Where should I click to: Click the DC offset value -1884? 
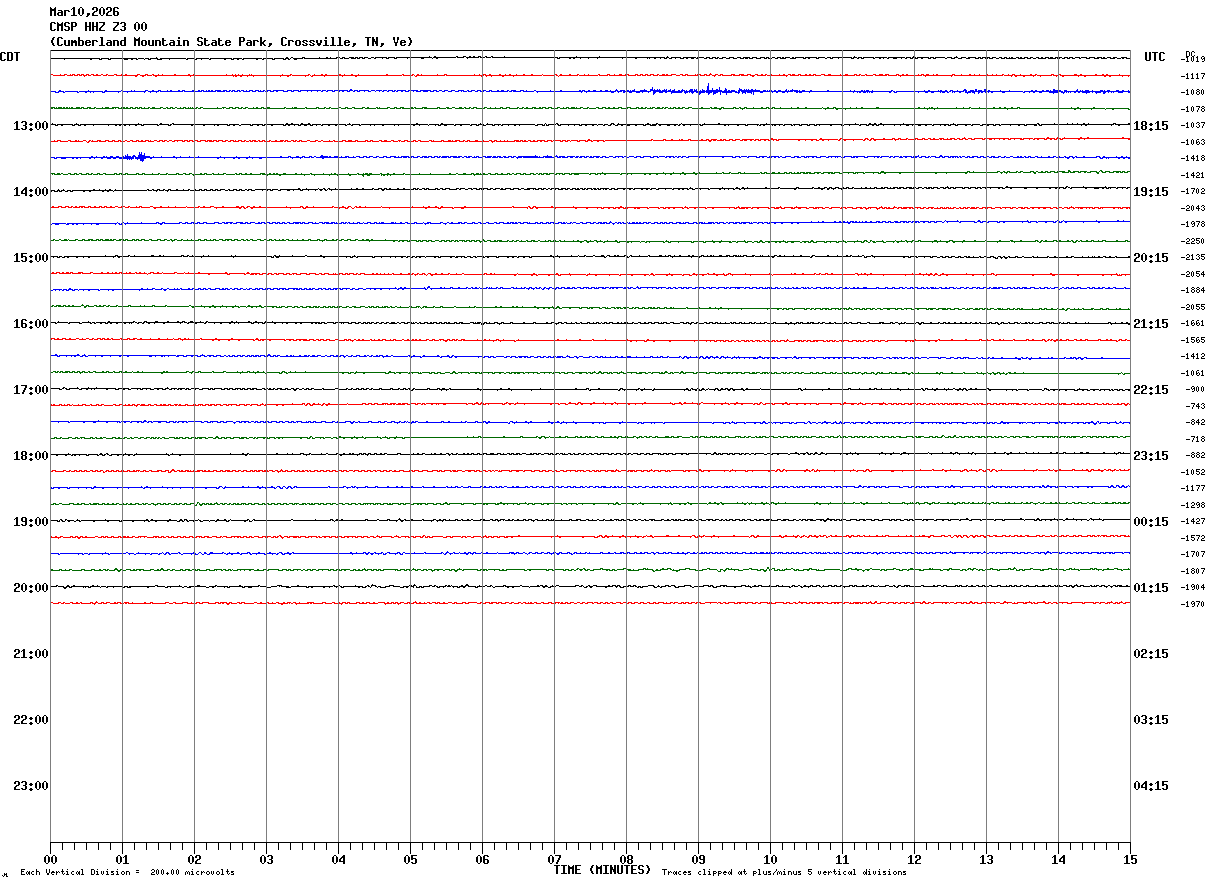(1194, 291)
